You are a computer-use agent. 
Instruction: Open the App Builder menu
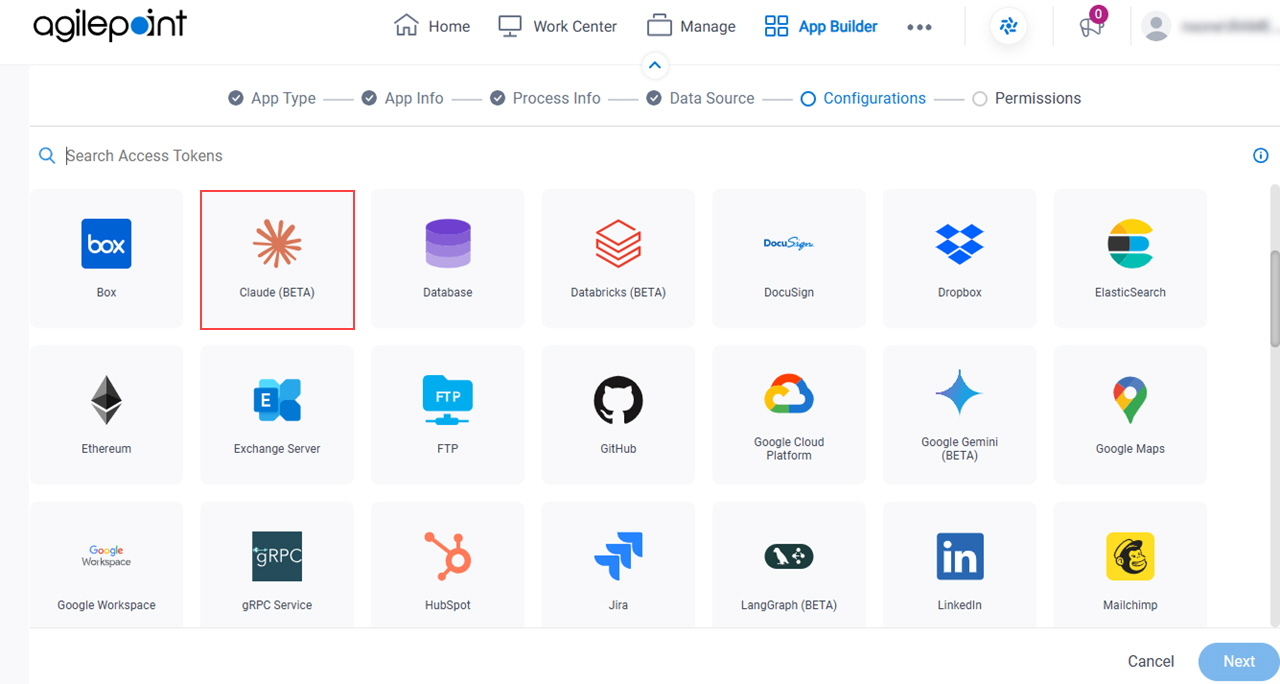point(821,27)
